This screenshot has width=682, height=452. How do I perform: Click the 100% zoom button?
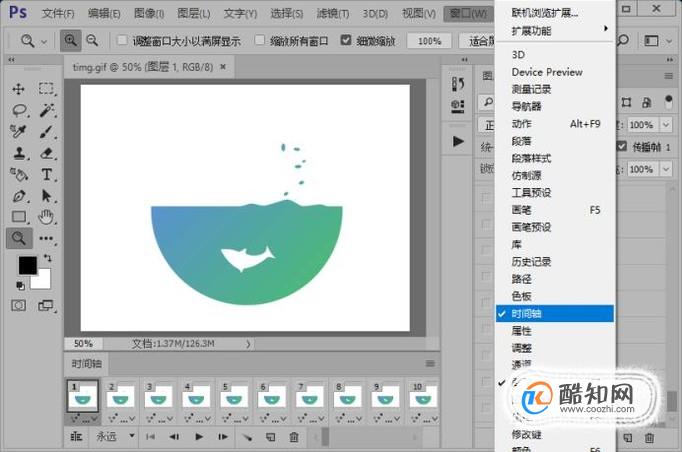click(x=429, y=41)
